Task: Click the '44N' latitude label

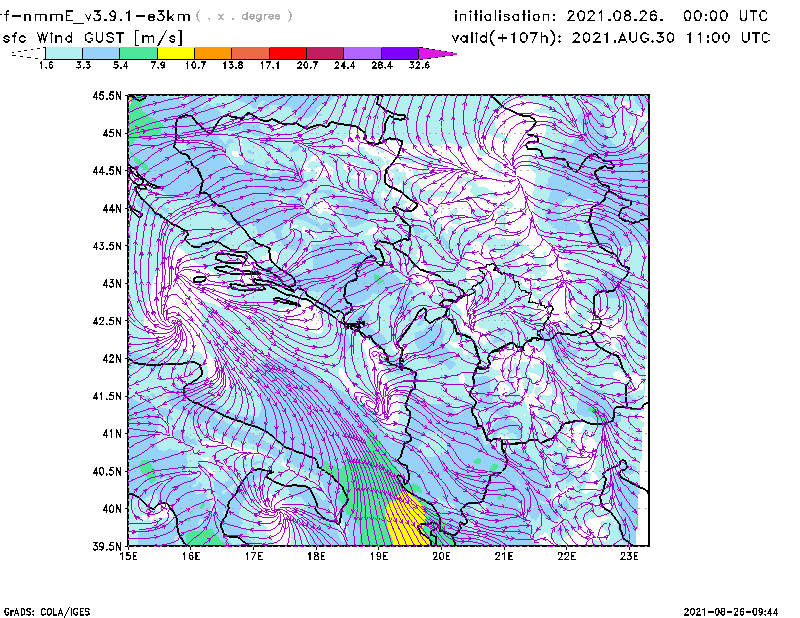Action: click(112, 208)
